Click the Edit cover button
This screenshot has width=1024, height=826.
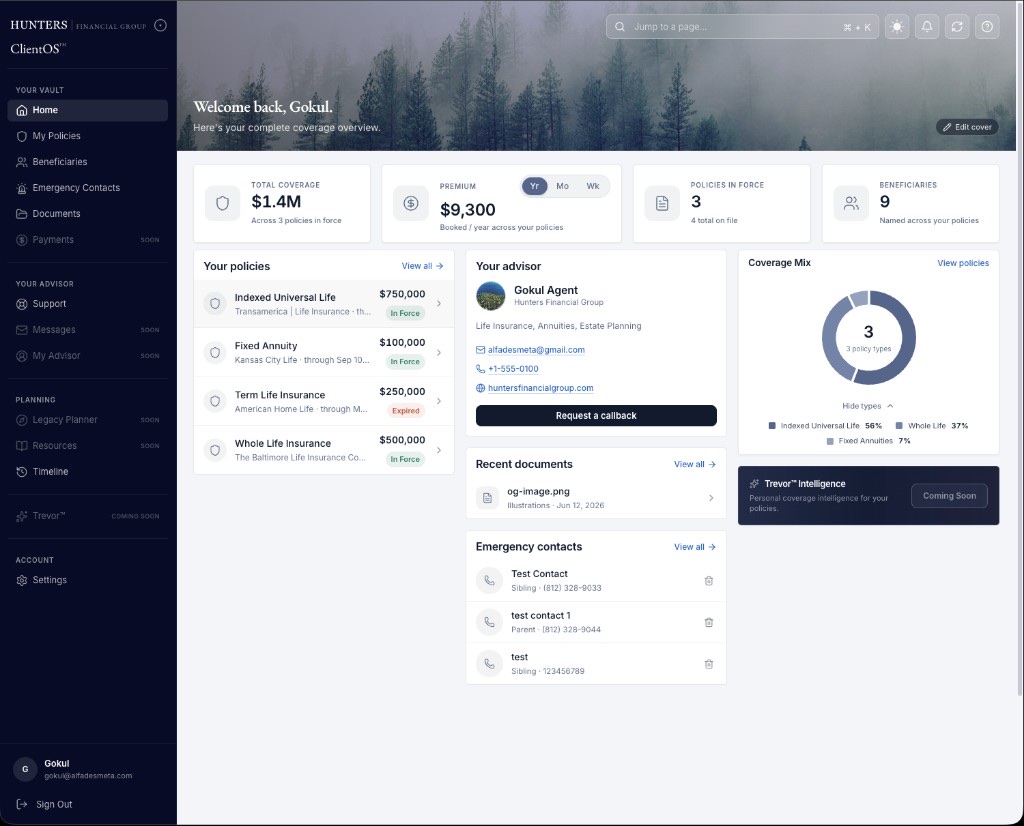pos(967,127)
